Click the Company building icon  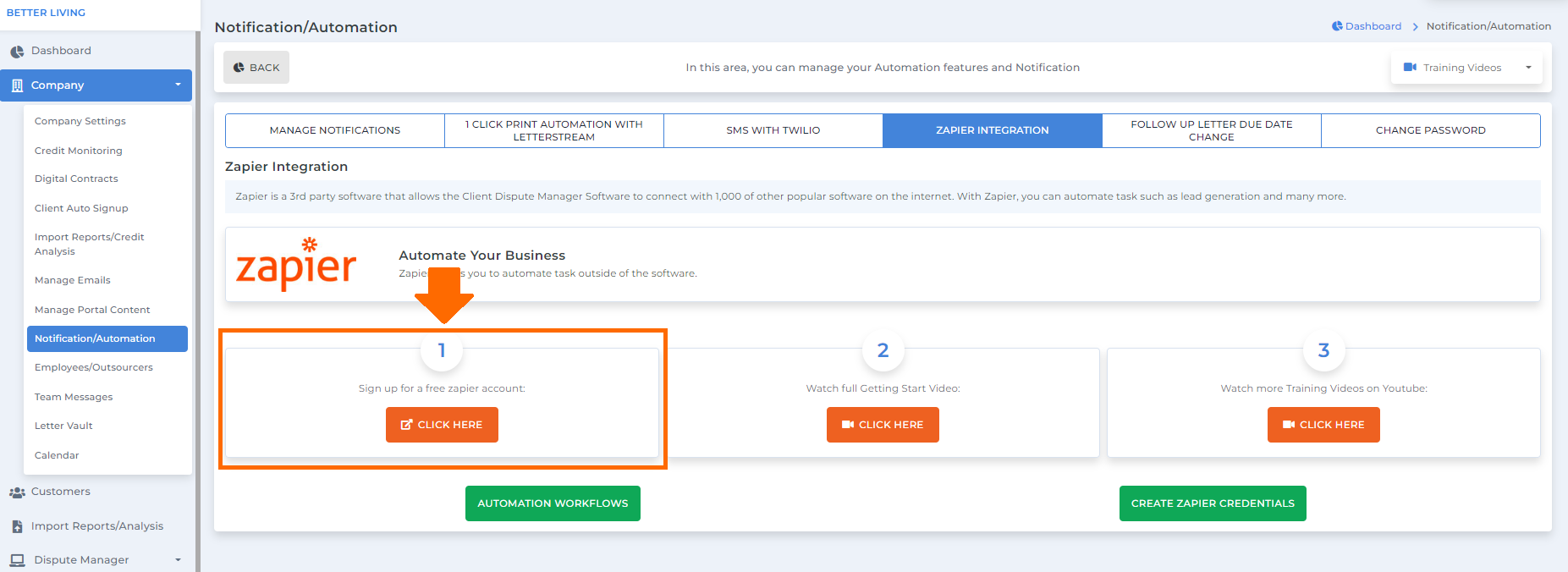click(17, 85)
